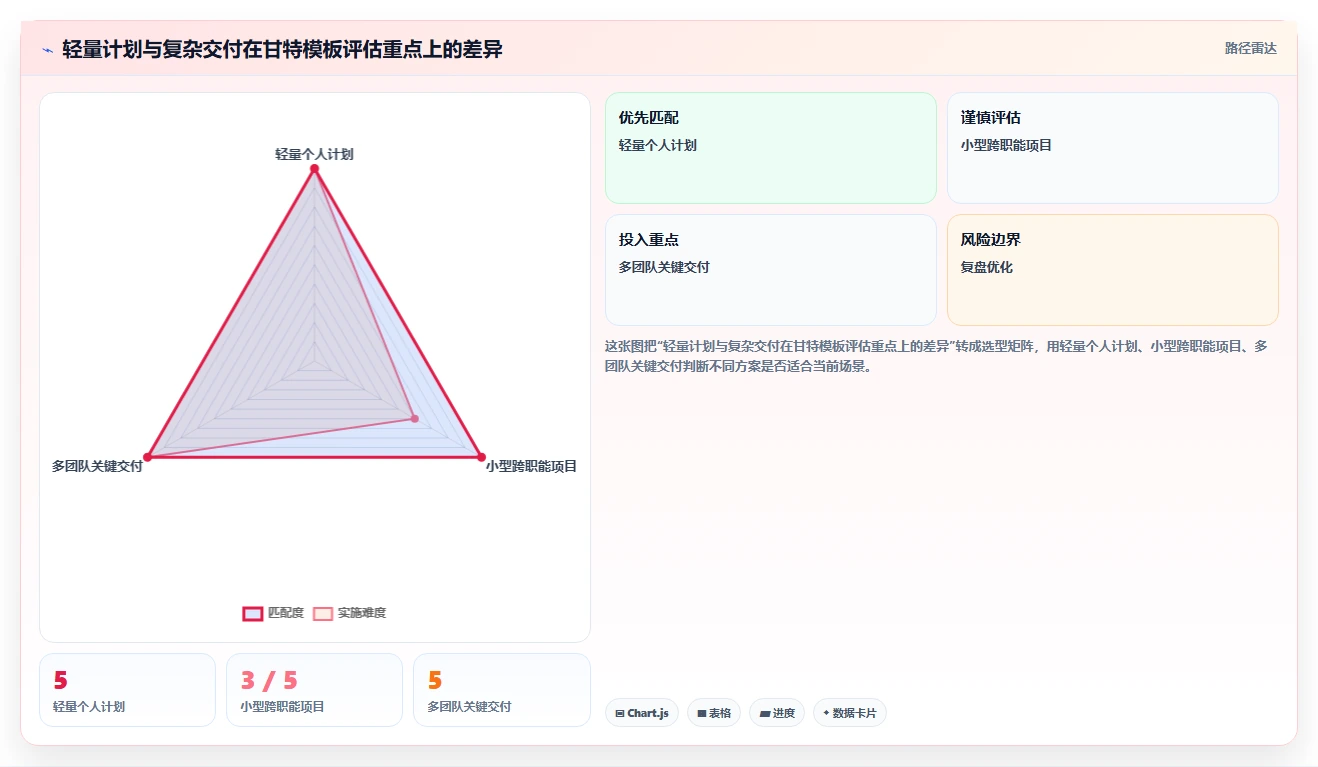
Task: Click the stat card showing 5 轻量个人计划
Action: coord(127,690)
